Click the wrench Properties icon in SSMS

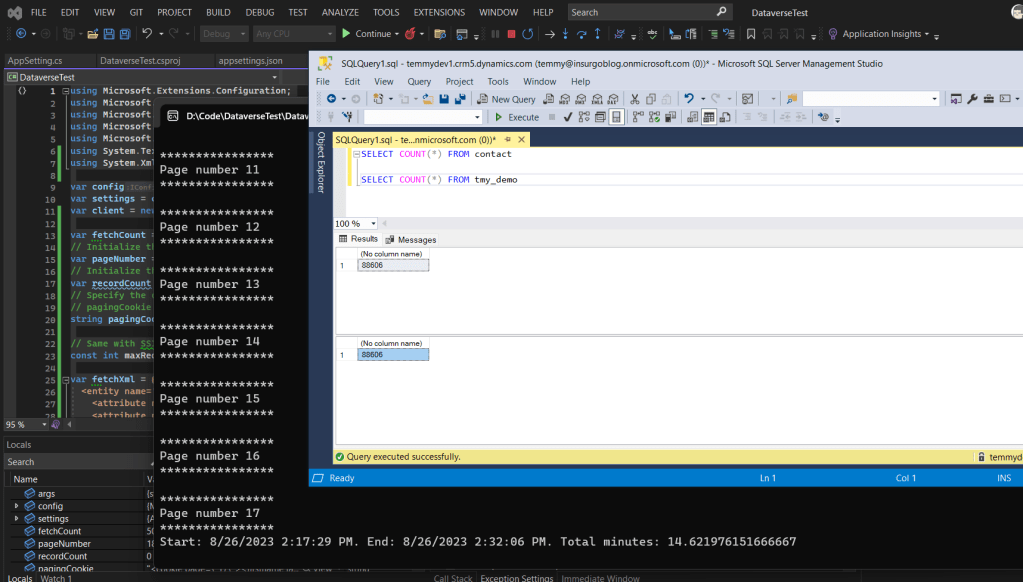pyautogui.click(x=972, y=99)
